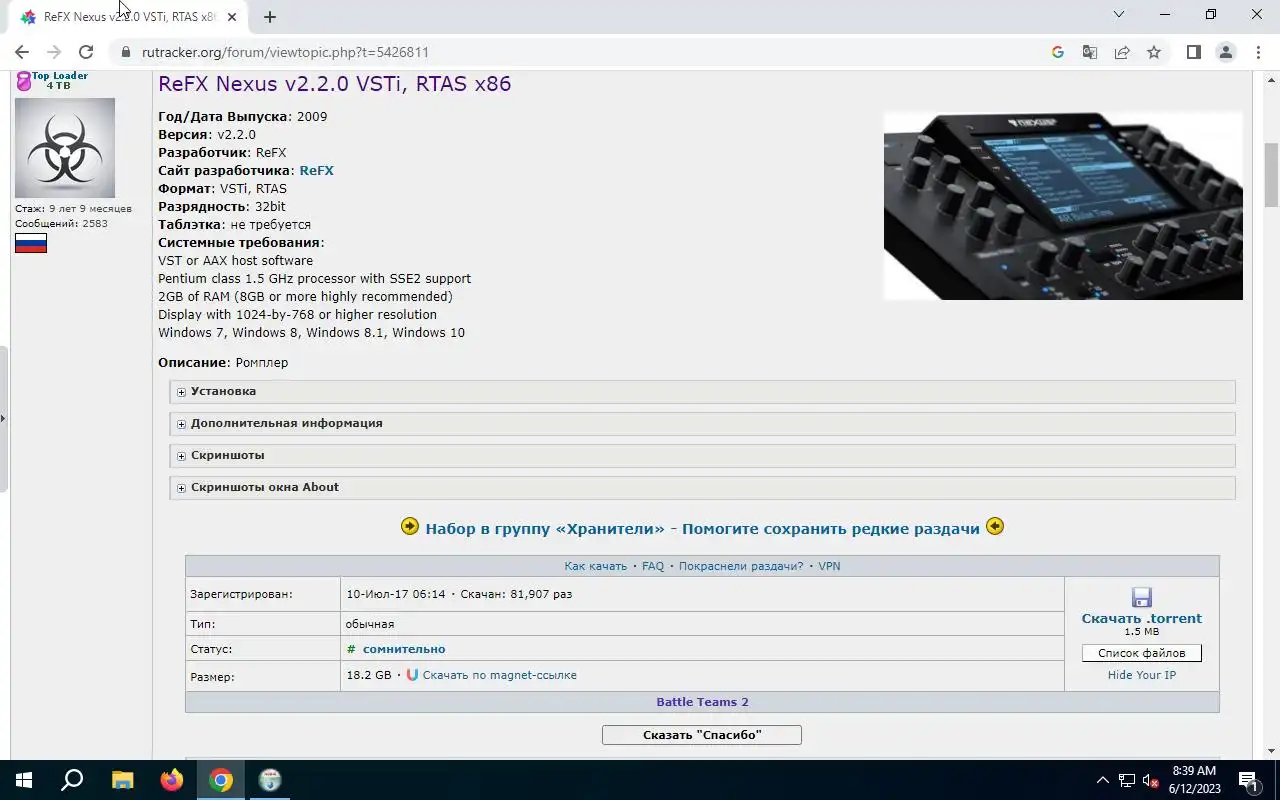1280x800 pixels.
Task: Click the left sidebar collapse handle
Action: [3, 418]
